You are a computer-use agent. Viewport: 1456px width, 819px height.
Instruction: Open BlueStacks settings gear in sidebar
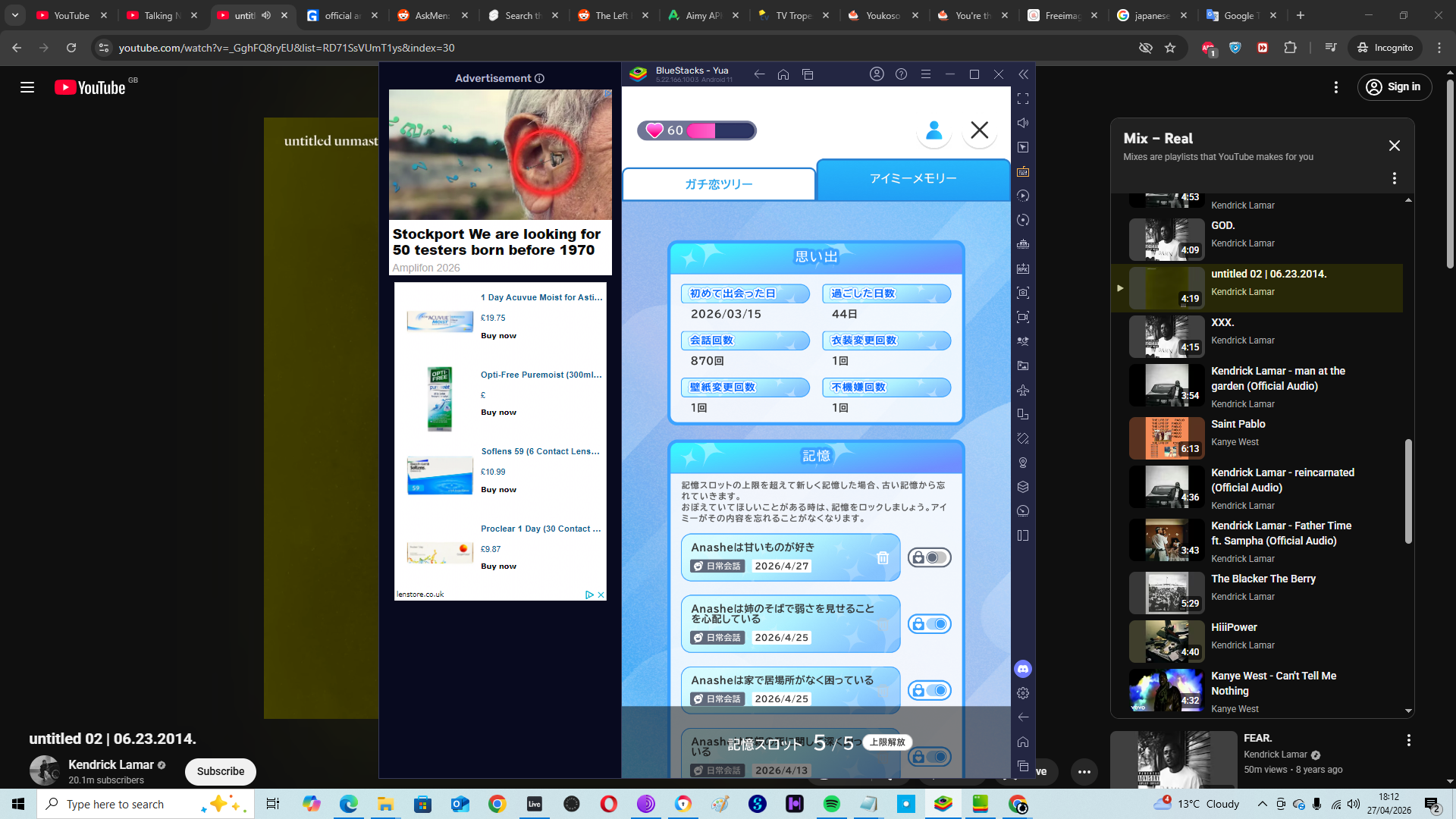pyautogui.click(x=1023, y=693)
